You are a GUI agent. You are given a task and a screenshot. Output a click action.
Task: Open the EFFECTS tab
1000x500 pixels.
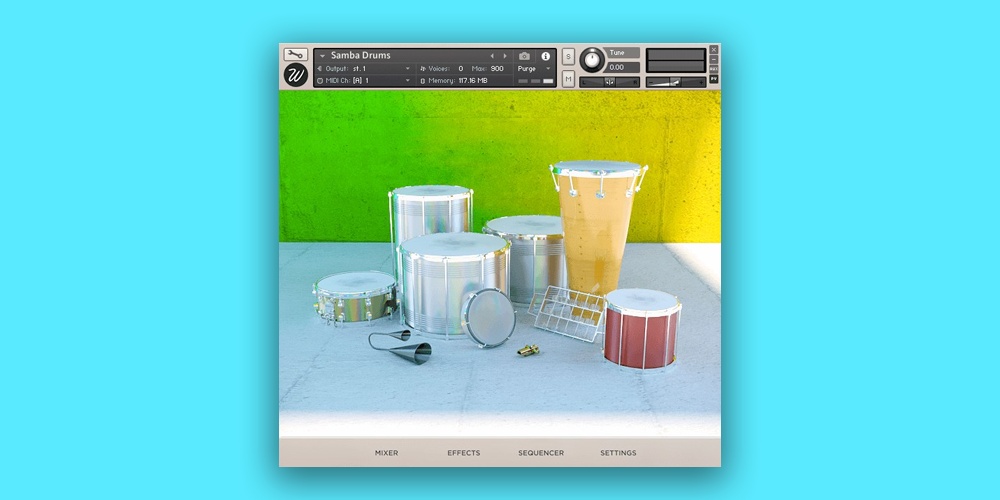click(x=464, y=453)
